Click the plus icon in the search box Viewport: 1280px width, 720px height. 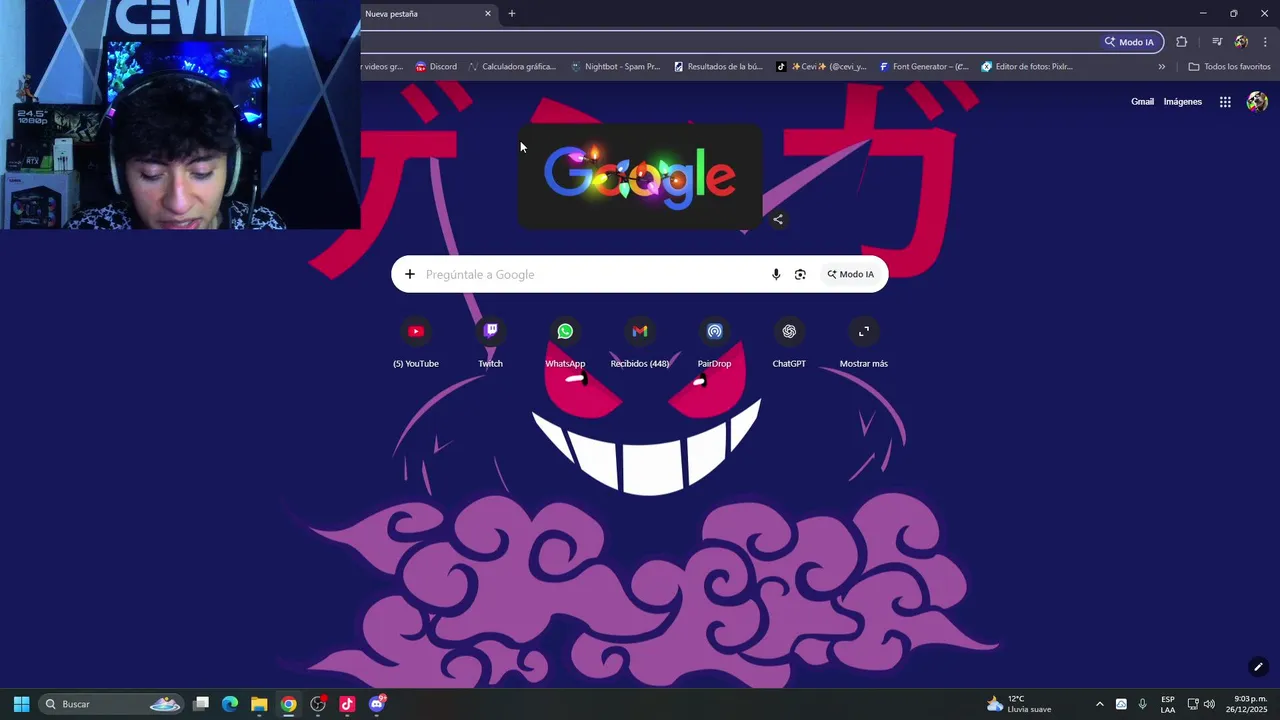[x=409, y=274]
